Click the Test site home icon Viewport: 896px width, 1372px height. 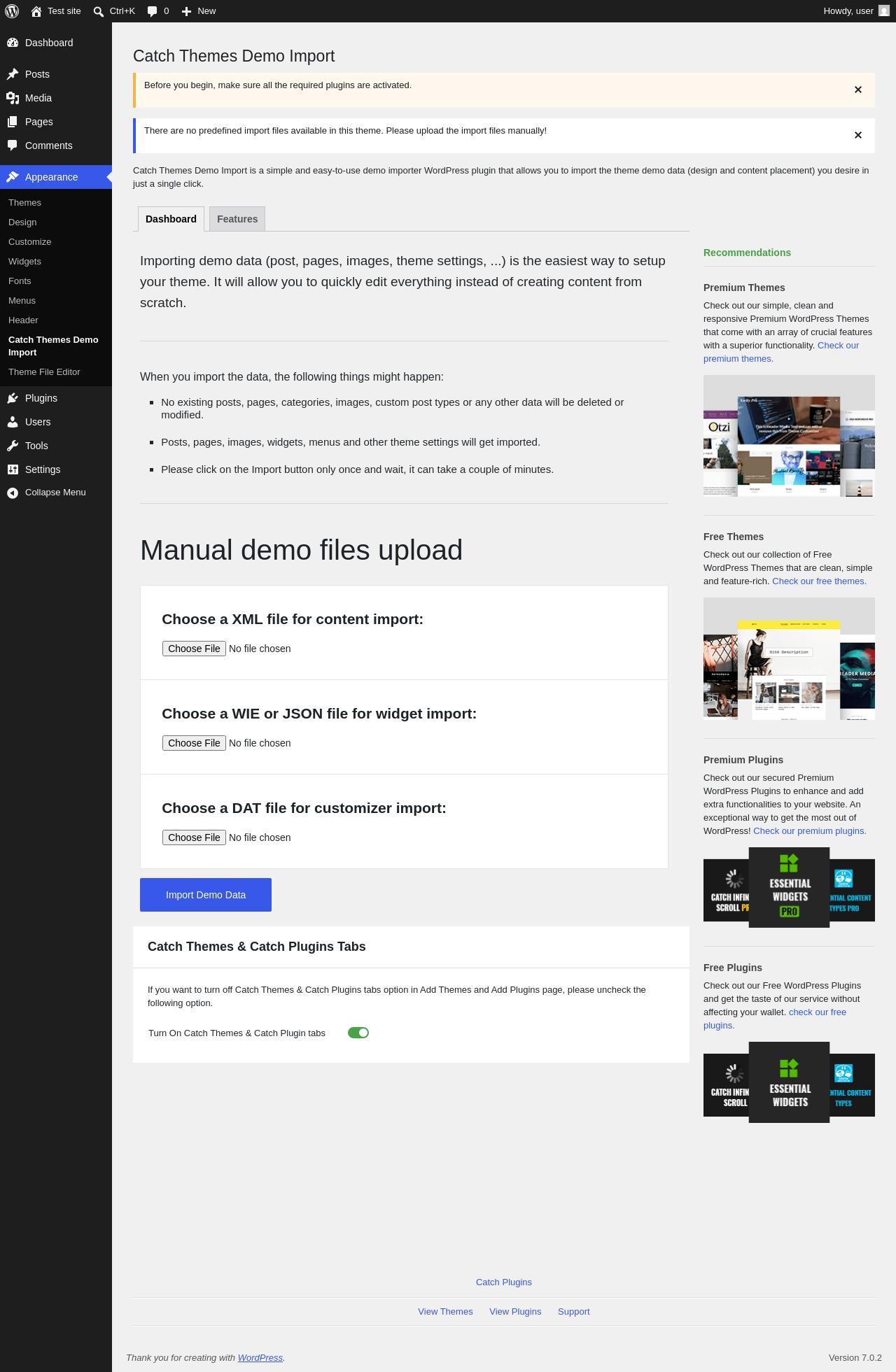tap(36, 11)
